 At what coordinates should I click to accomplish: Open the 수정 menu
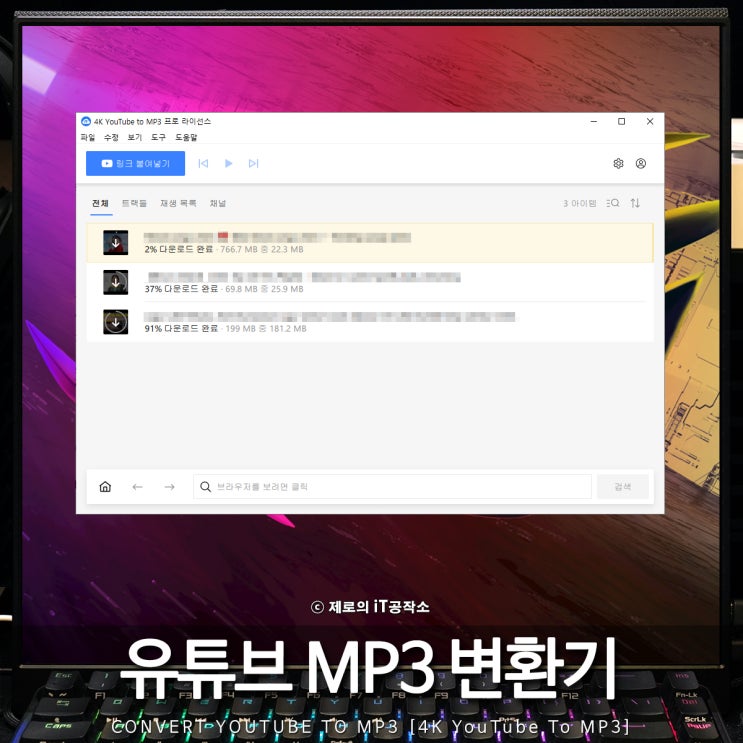tap(111, 137)
